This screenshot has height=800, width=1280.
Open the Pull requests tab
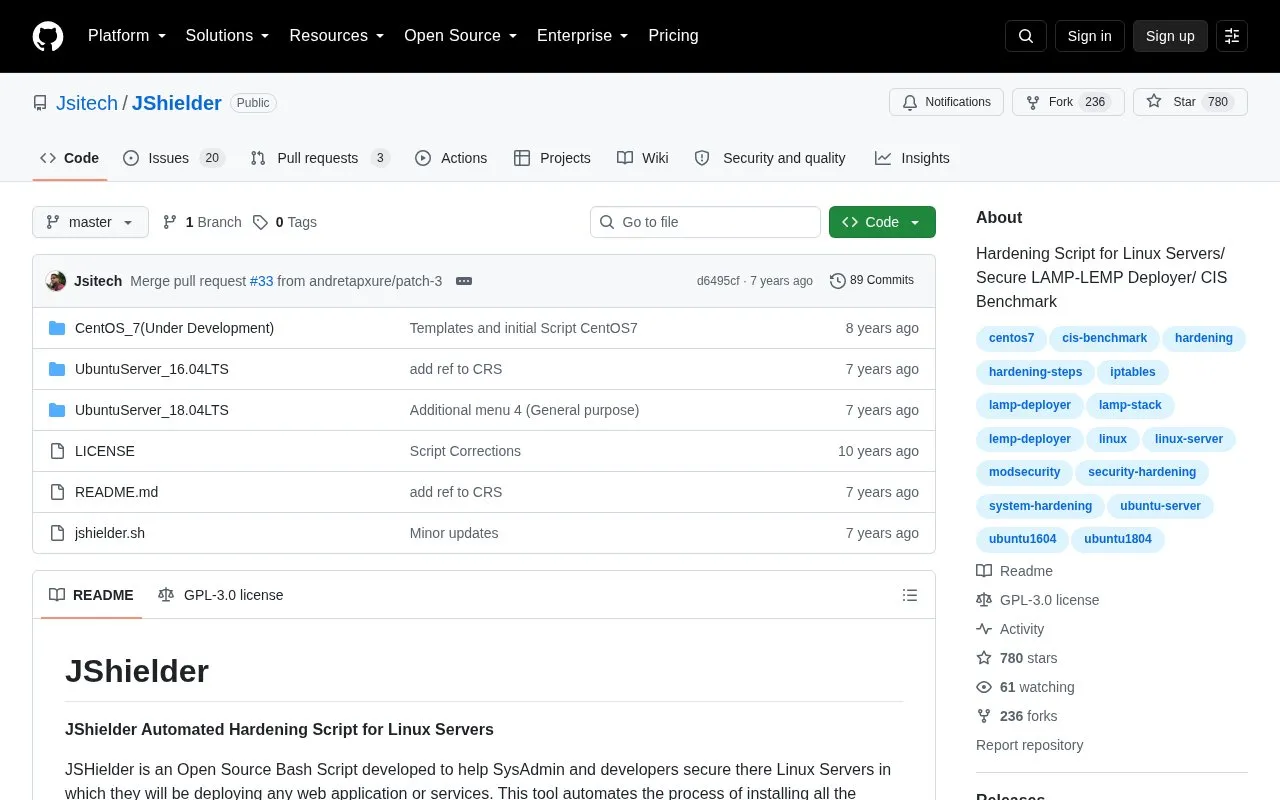pyautogui.click(x=320, y=158)
